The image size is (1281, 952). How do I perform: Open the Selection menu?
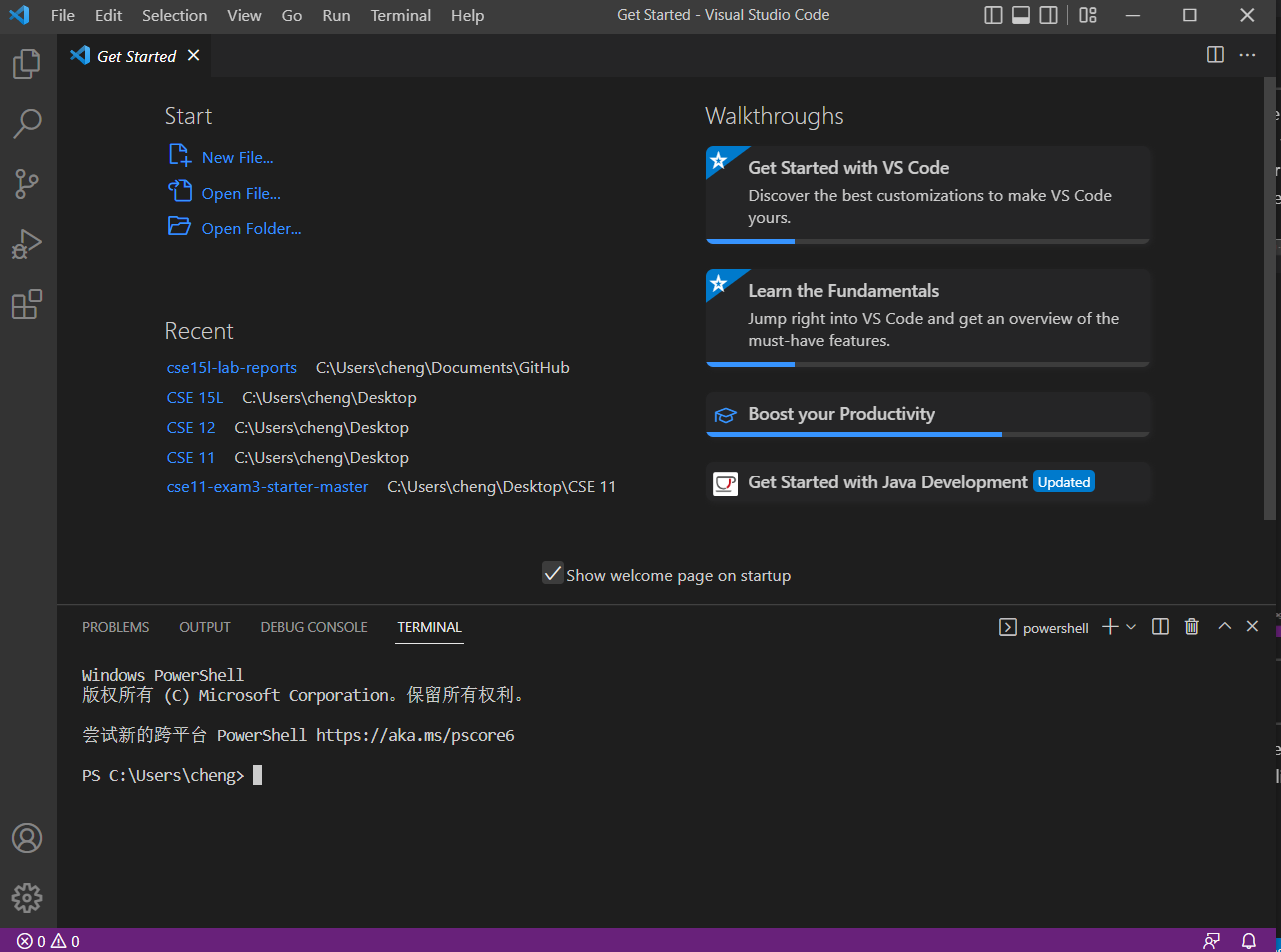[x=174, y=15]
